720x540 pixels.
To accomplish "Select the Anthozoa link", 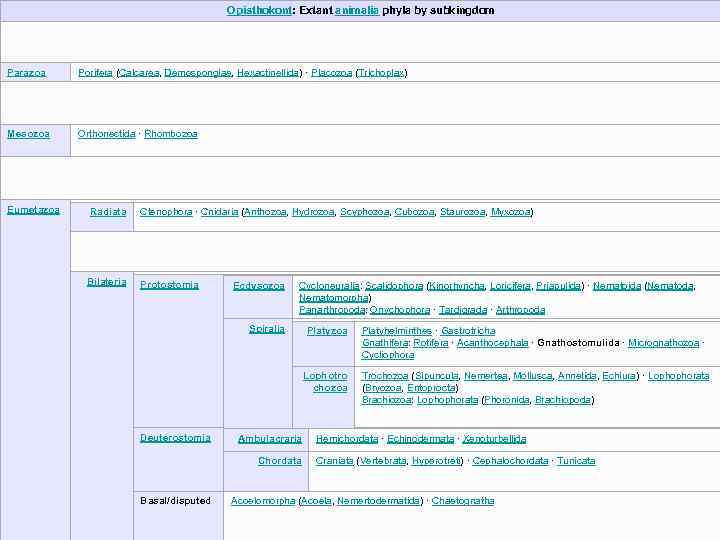I will [x=265, y=212].
